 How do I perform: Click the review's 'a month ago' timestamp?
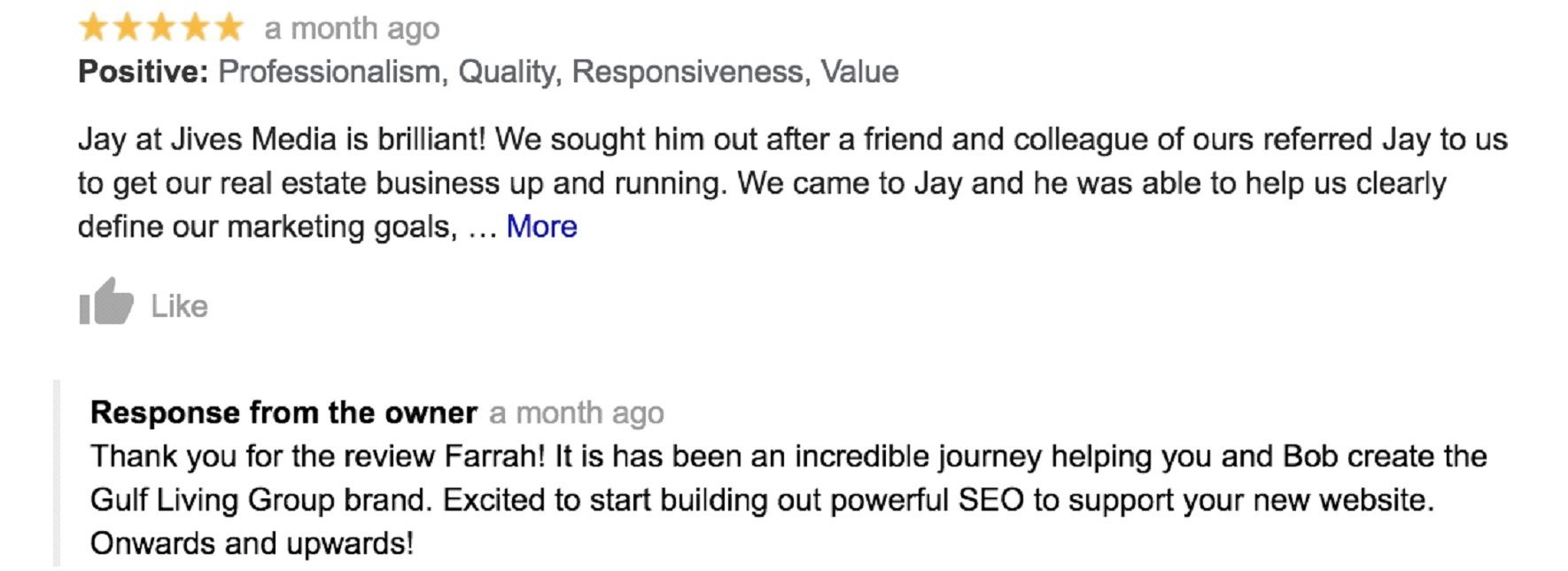pyautogui.click(x=352, y=29)
